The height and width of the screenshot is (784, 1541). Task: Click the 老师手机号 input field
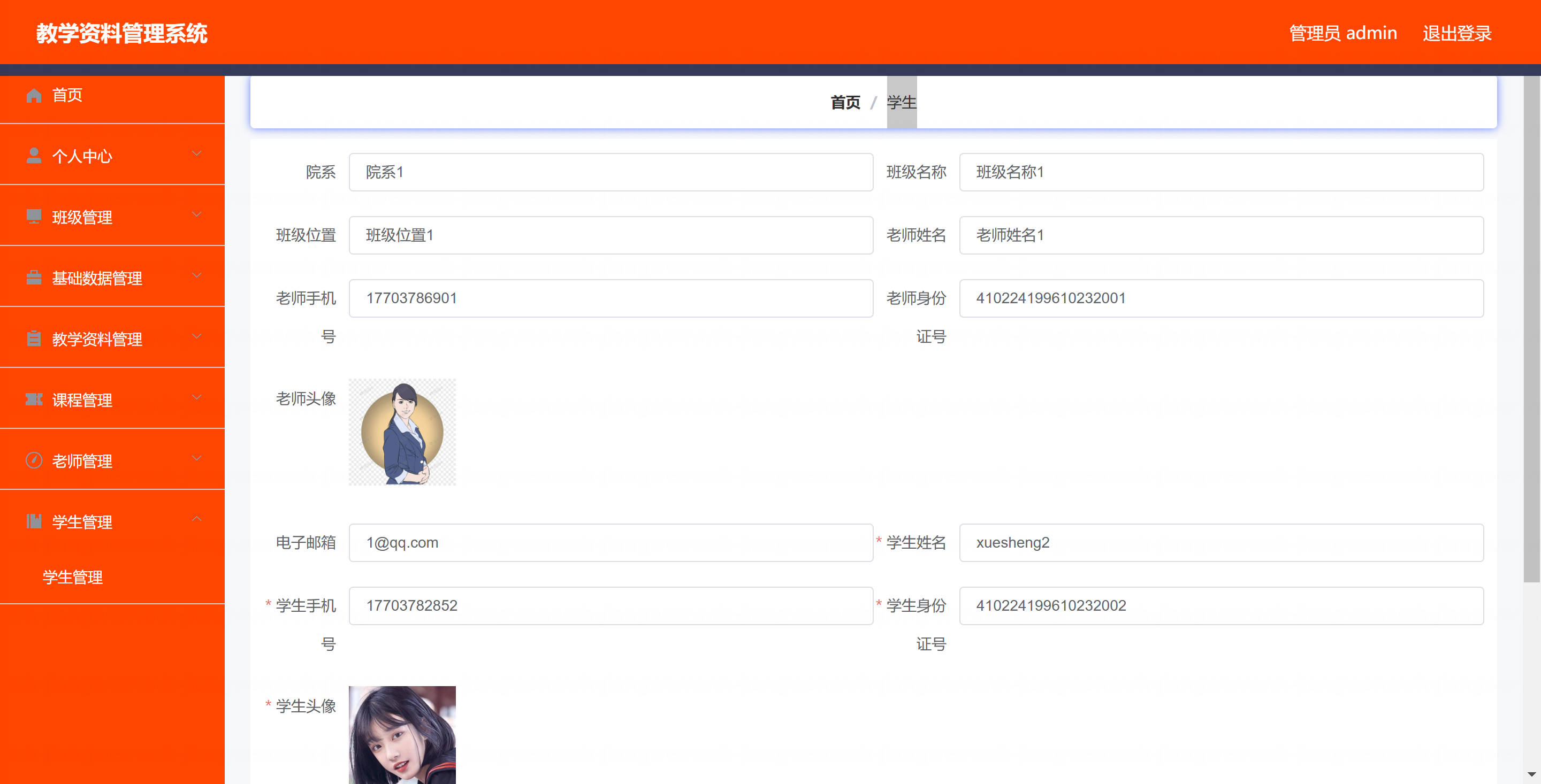click(611, 298)
